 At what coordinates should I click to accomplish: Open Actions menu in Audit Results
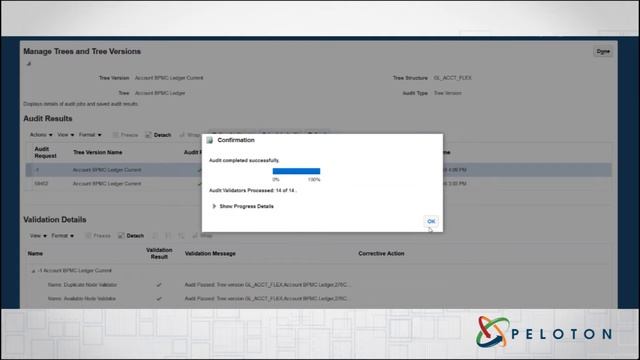coord(41,135)
